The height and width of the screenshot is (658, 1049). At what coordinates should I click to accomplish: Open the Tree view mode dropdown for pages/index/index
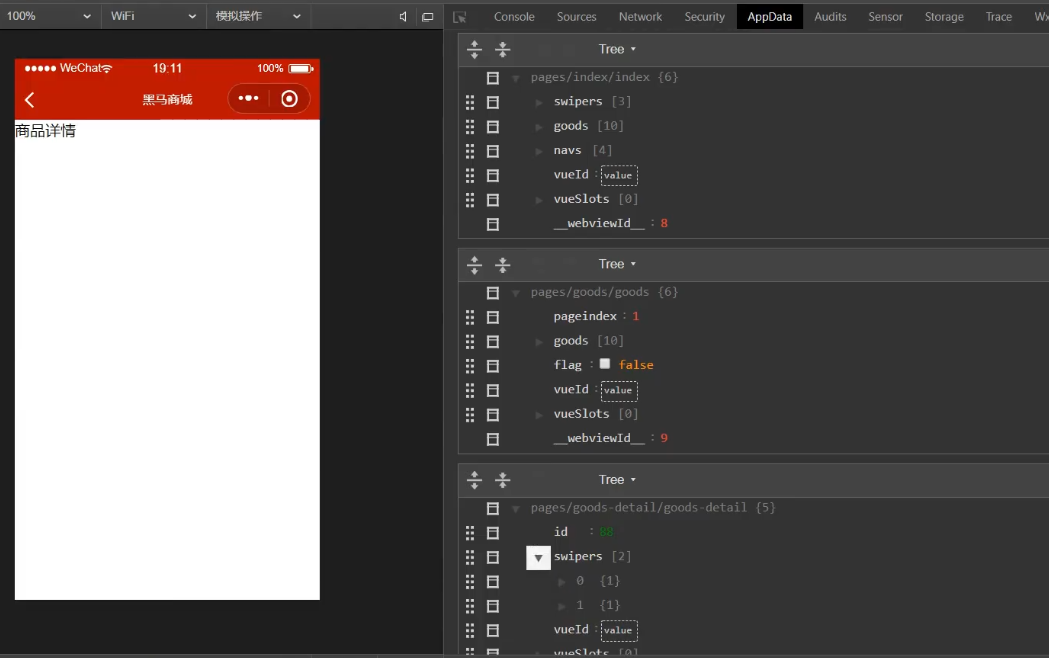pos(617,49)
